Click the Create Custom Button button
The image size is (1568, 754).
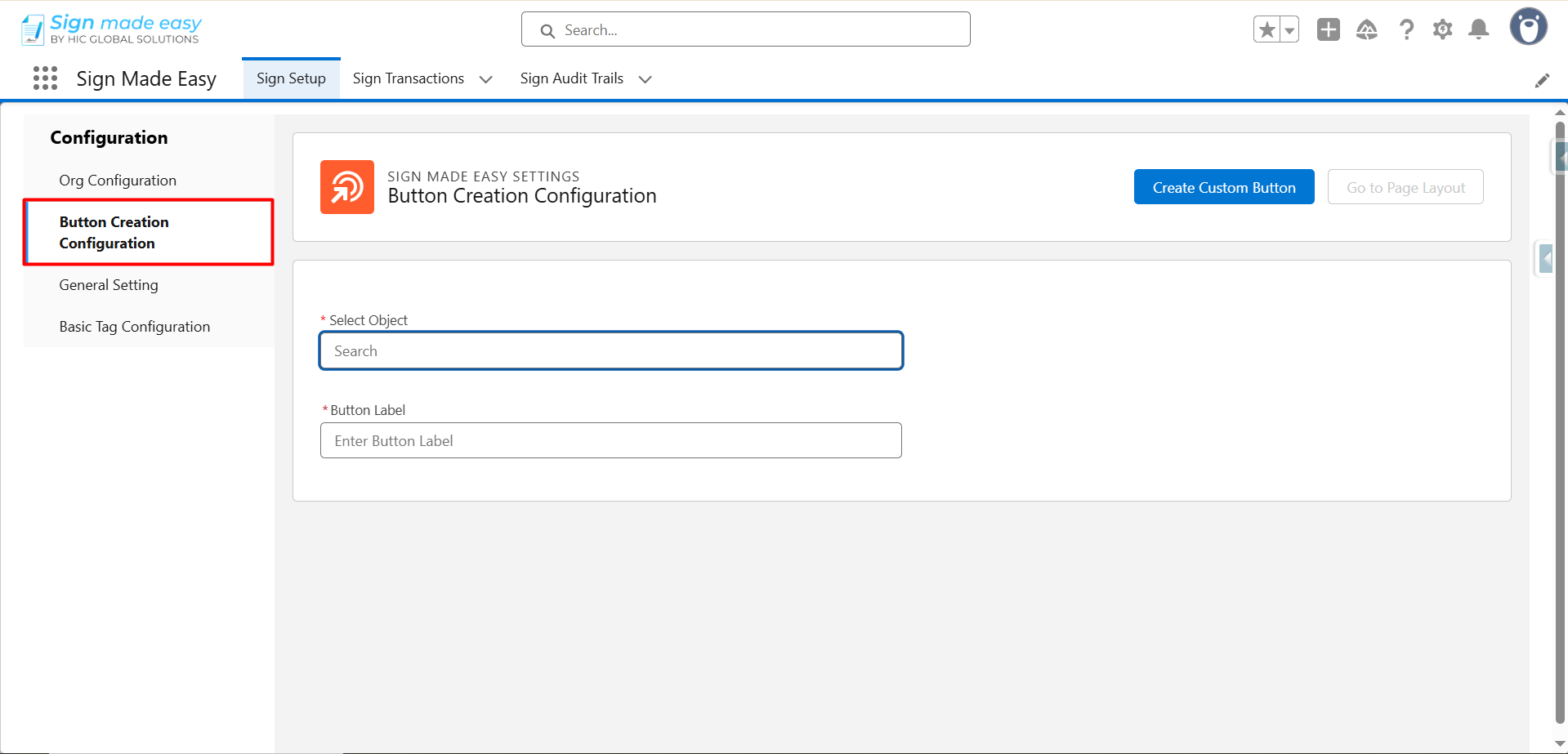coord(1223,187)
